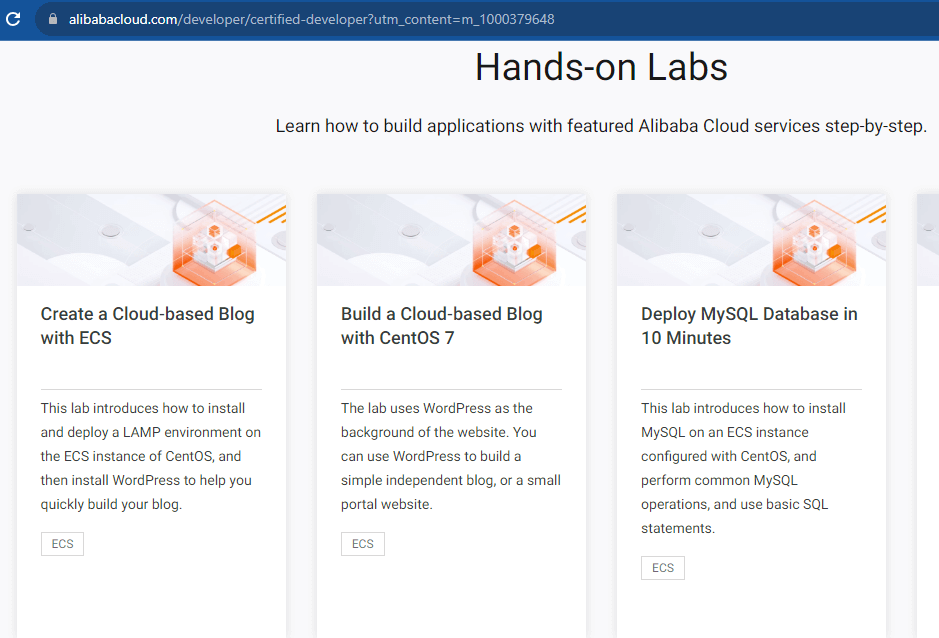939x638 pixels.
Task: Click the thumbnail image of the ECS blog lab
Action: tap(150, 240)
